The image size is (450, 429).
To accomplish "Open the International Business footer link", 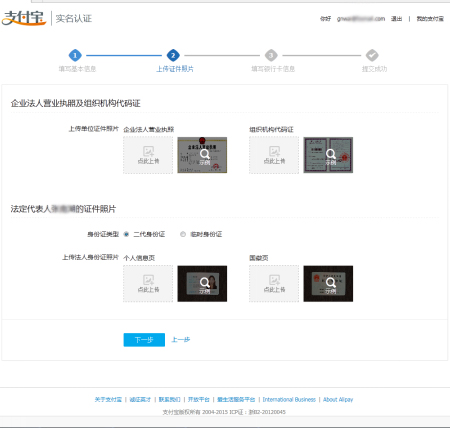I will [x=289, y=399].
